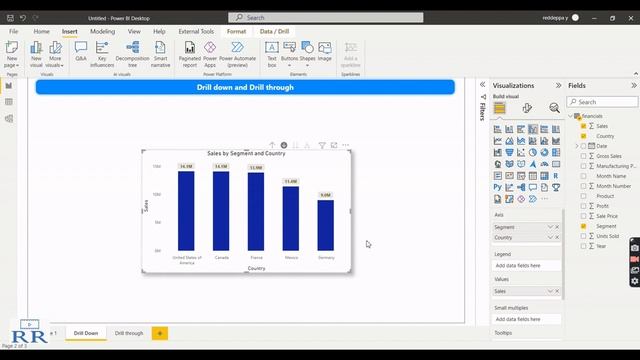Click the Fields pane Search box
Screen dimensions: 640x360
pyautogui.click(x=602, y=102)
